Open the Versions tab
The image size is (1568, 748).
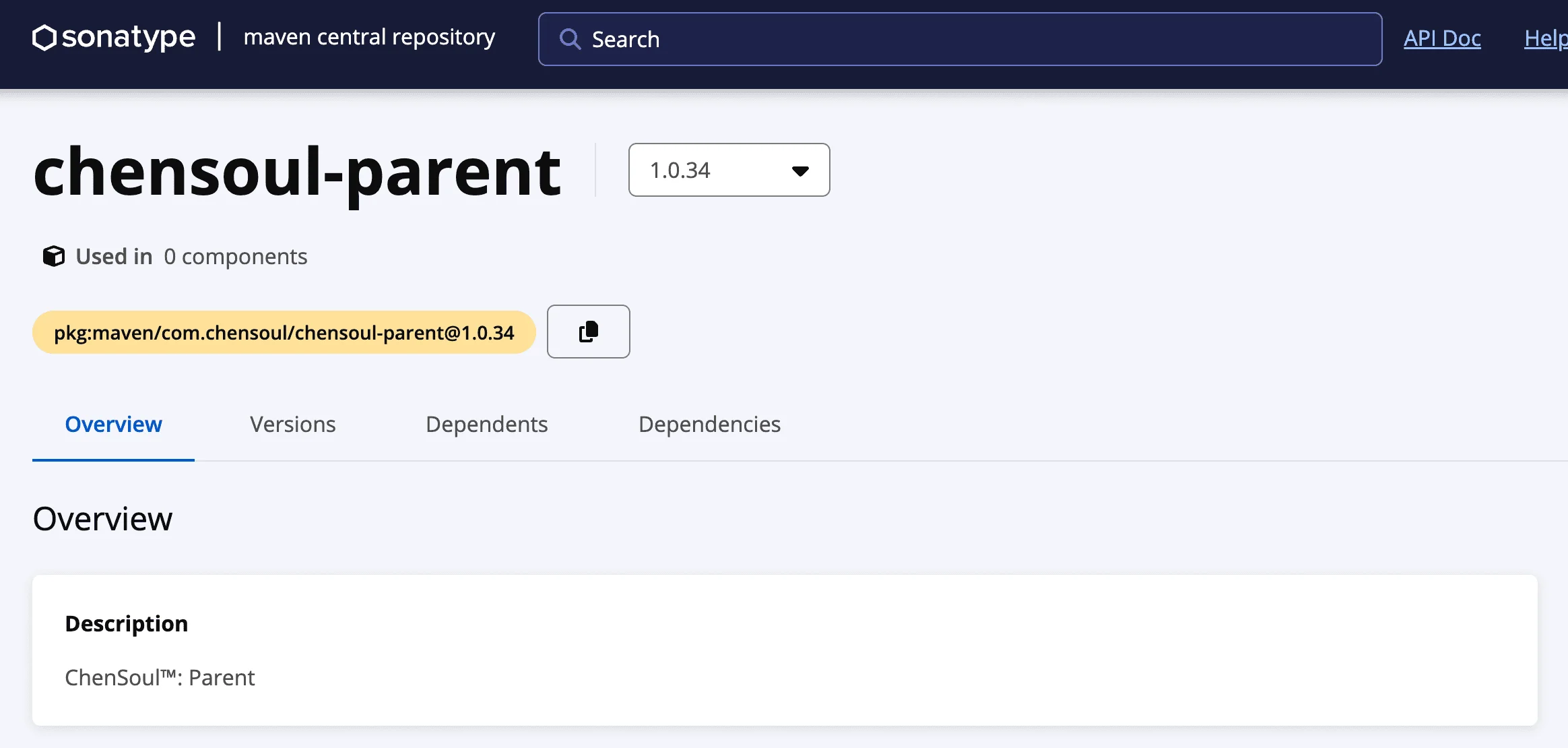coord(292,425)
